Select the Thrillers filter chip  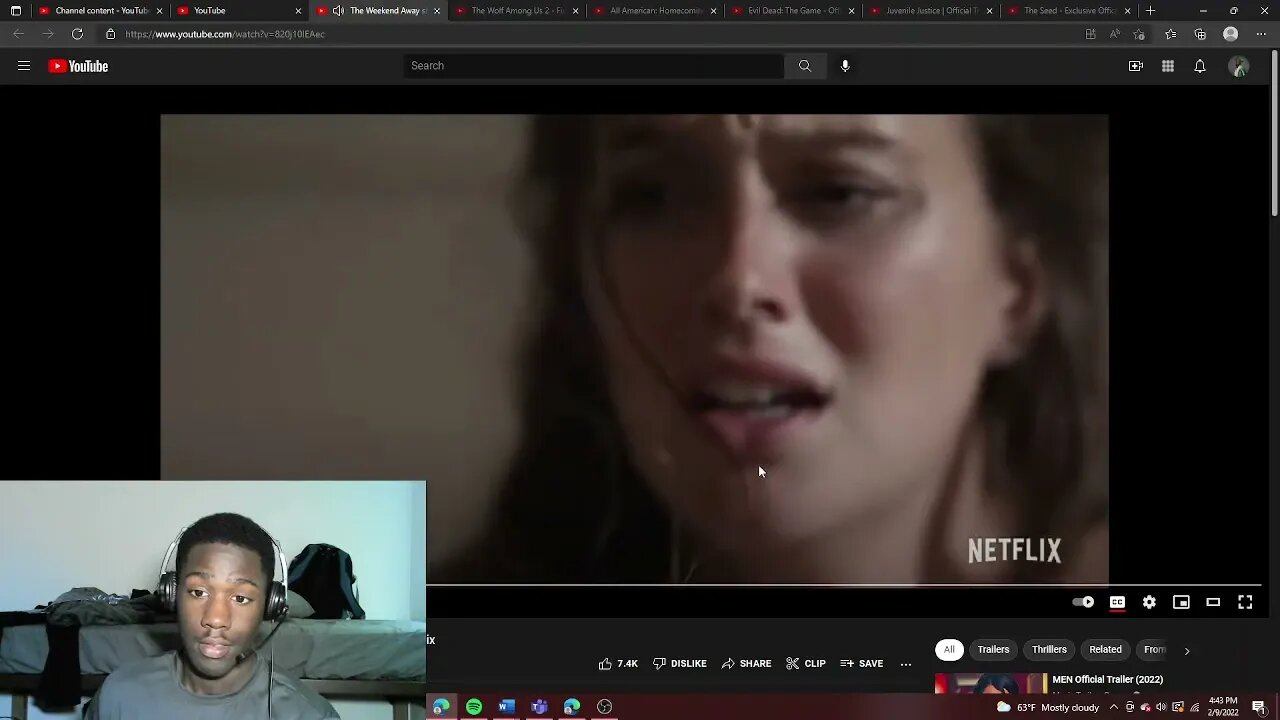pyautogui.click(x=1049, y=650)
